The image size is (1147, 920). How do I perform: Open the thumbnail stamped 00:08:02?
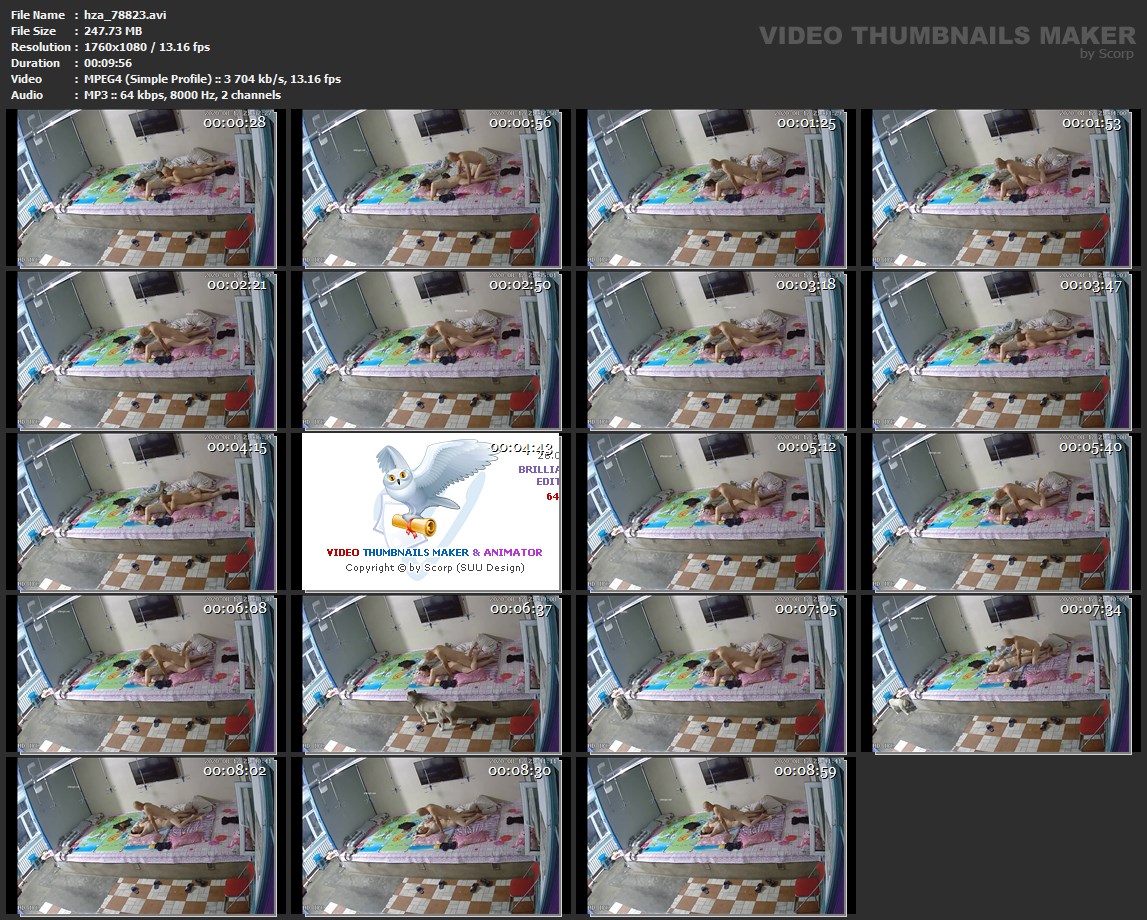146,836
